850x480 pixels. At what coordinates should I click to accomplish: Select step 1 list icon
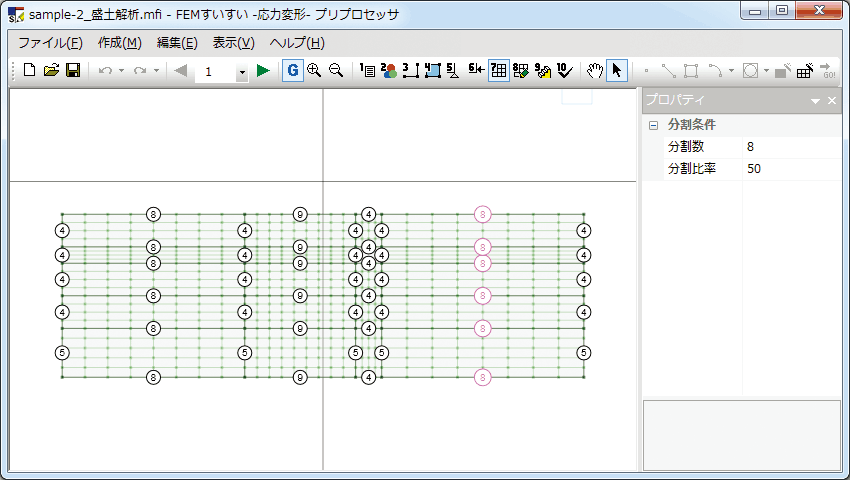368,71
